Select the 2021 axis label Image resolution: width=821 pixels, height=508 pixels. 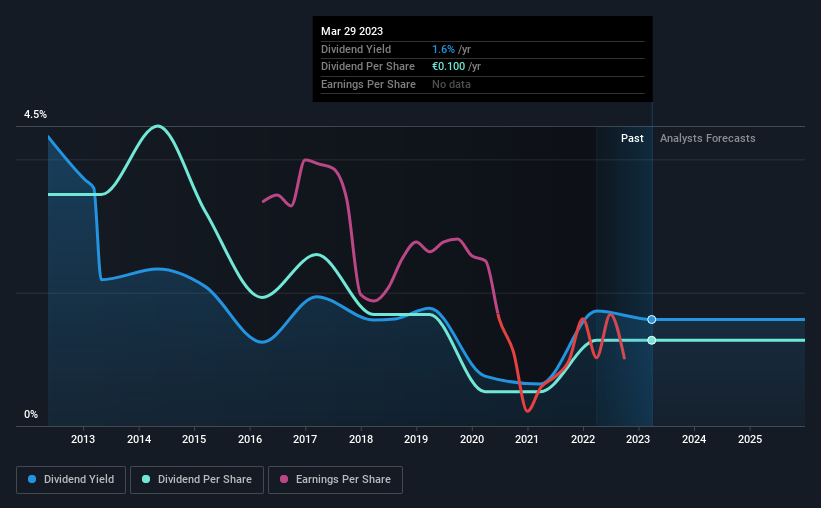[x=527, y=439]
